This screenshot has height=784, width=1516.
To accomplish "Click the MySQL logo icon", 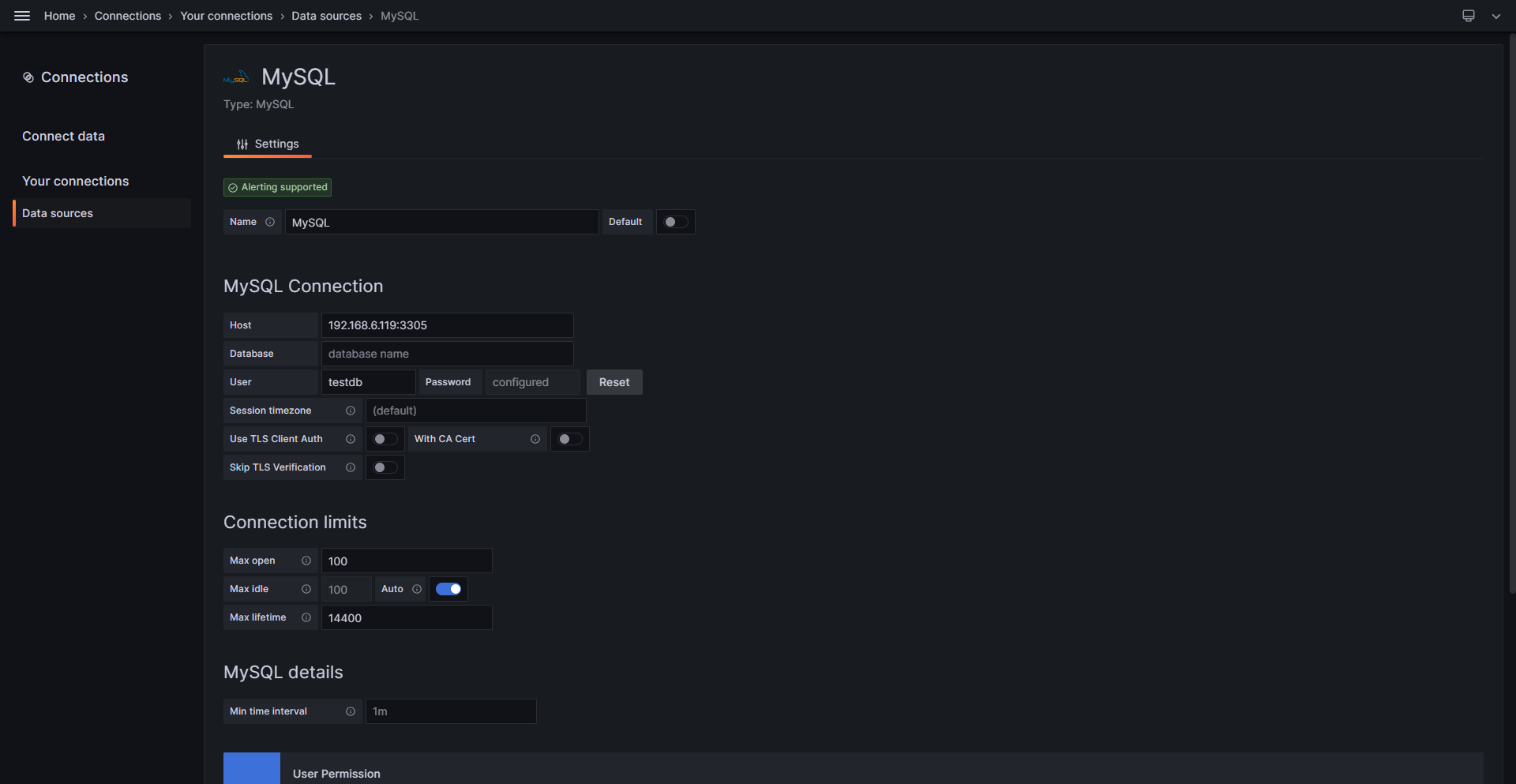I will click(236, 77).
